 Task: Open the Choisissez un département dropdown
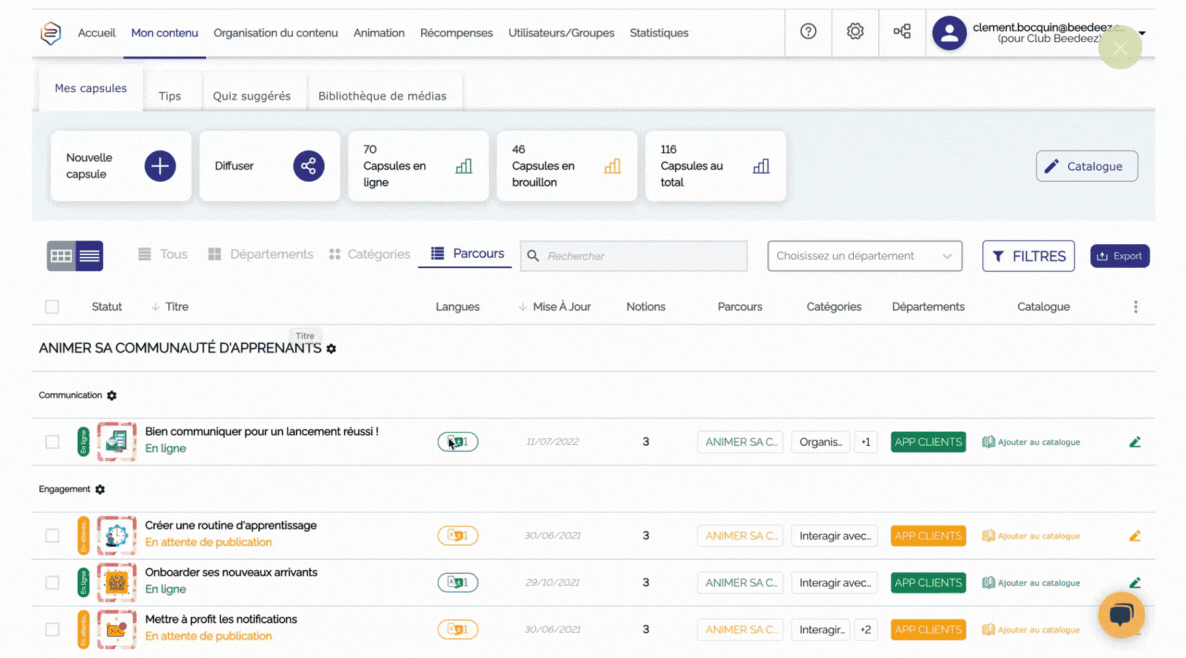pos(864,256)
